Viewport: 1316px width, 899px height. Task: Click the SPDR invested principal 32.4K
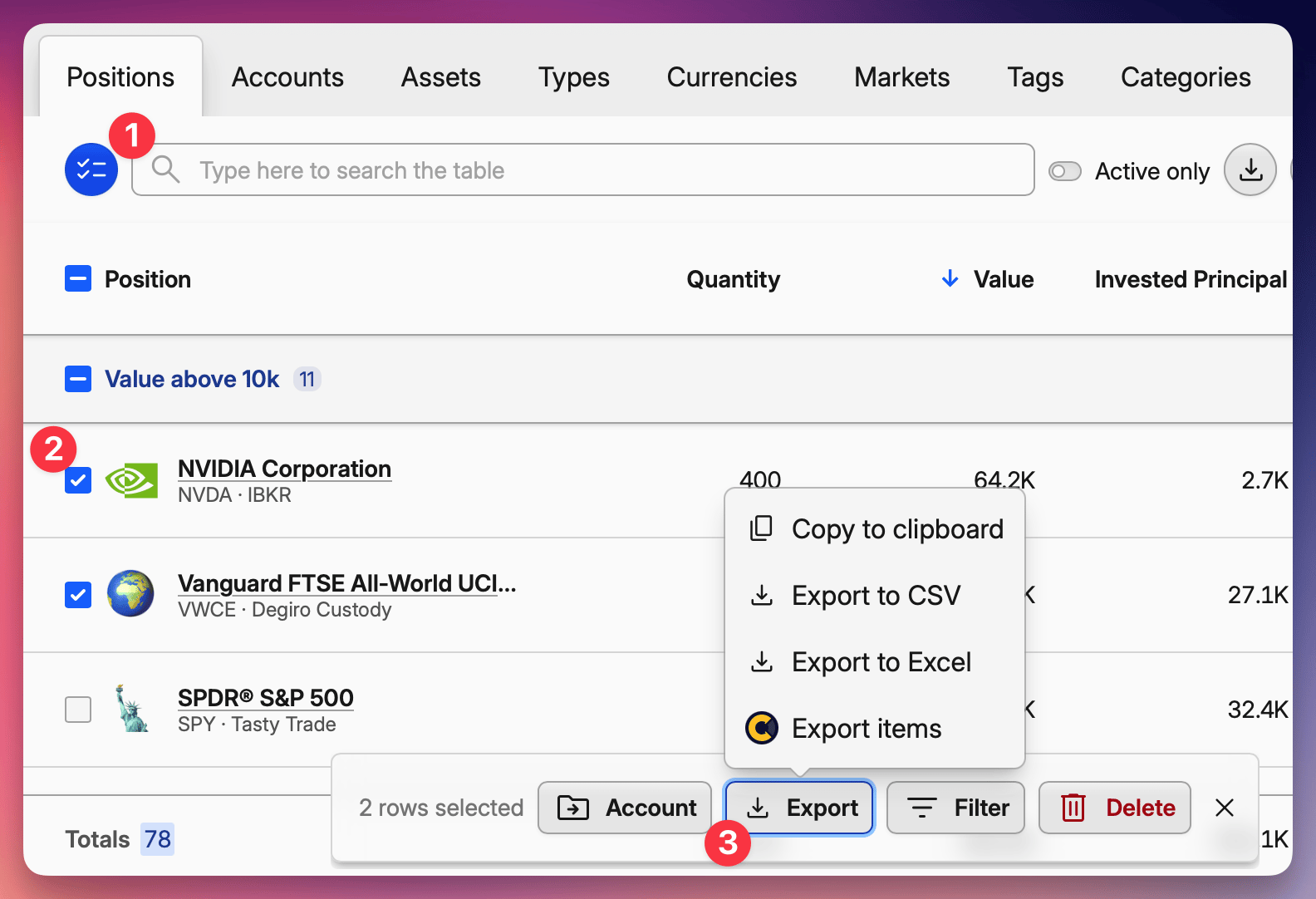[x=1258, y=710]
